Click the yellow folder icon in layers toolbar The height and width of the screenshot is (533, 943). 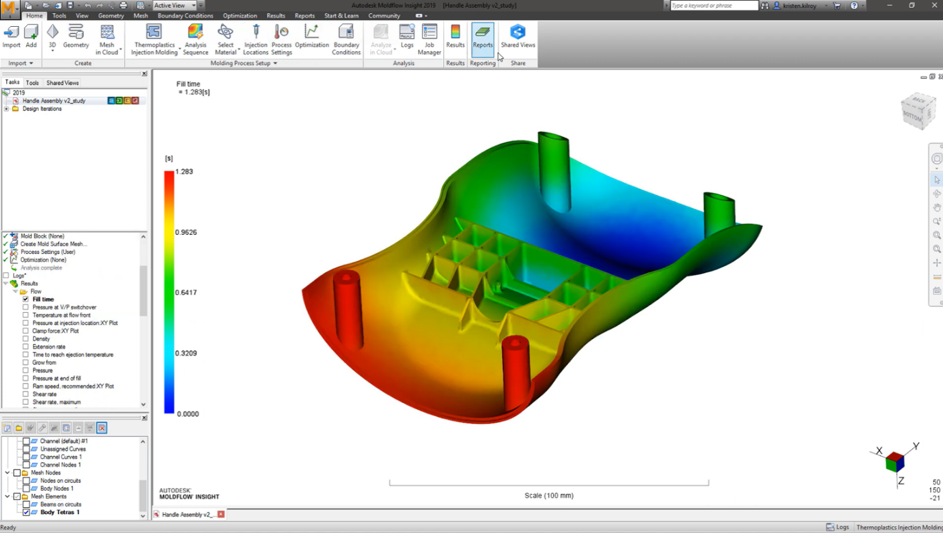19,428
